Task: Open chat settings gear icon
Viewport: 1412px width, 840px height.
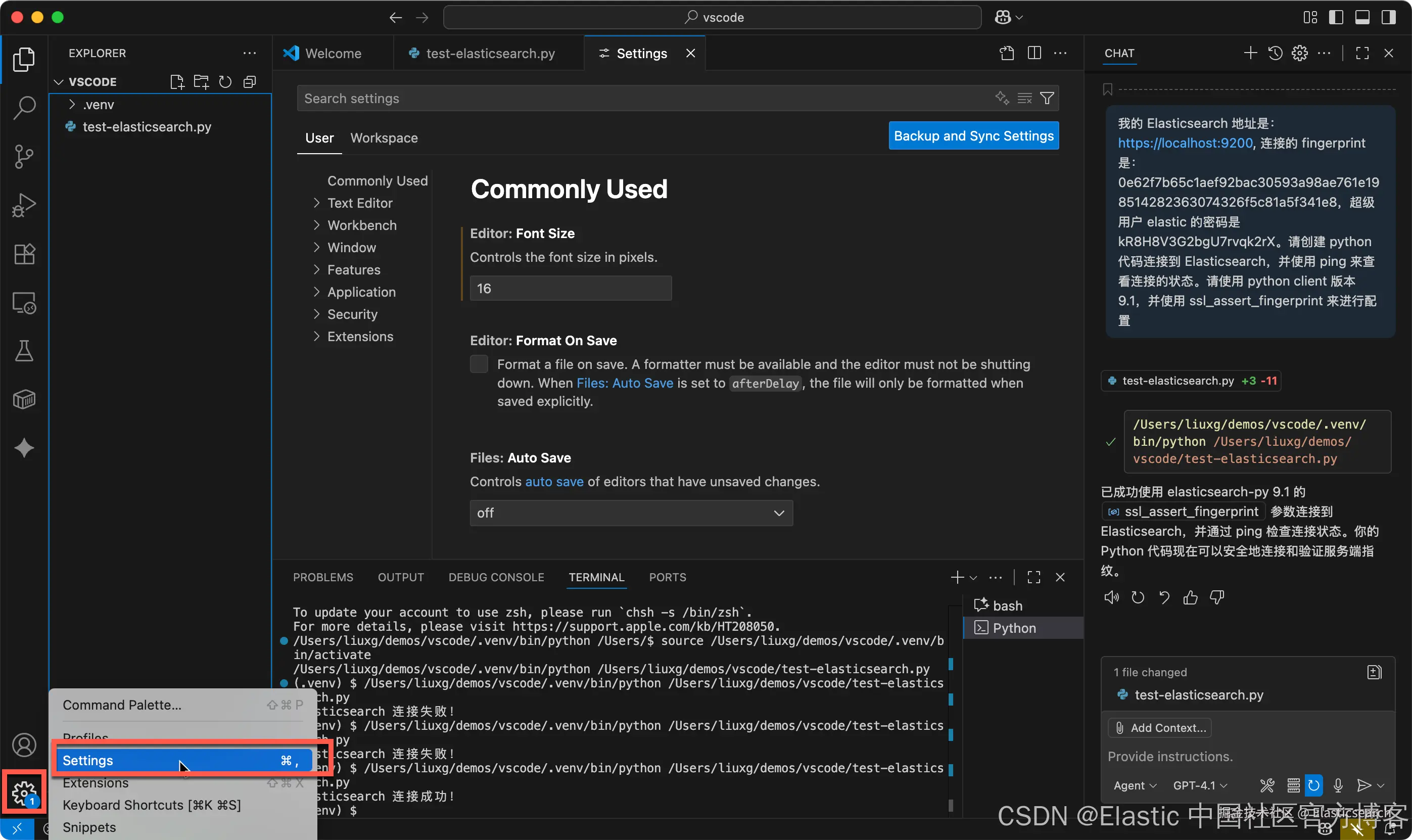Action: [1299, 53]
